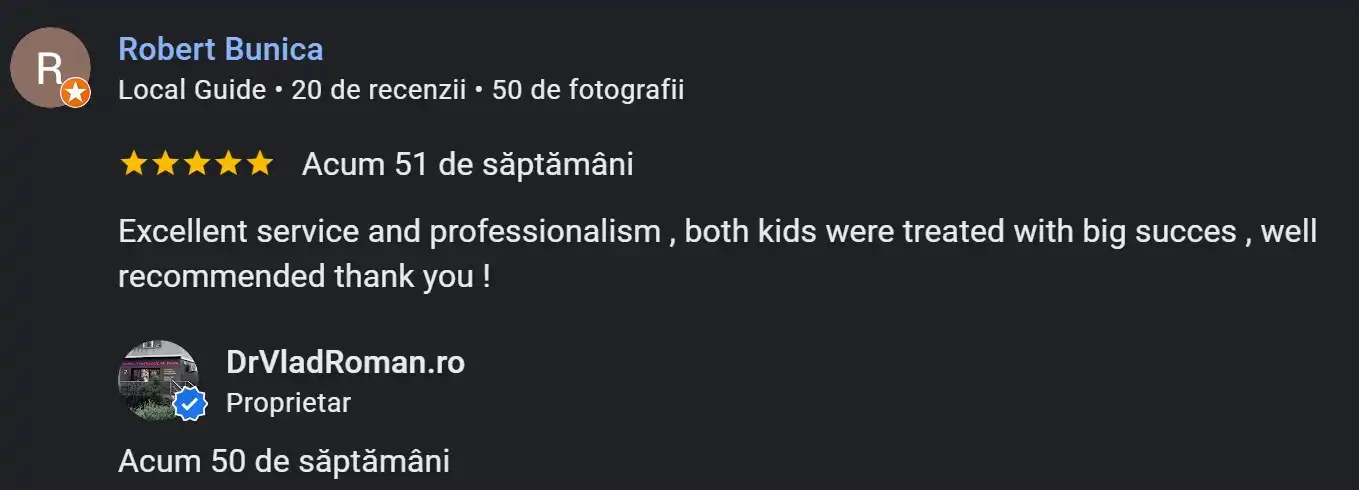Click the fourth yellow rating star
The image size is (1359, 490).
coord(228,164)
